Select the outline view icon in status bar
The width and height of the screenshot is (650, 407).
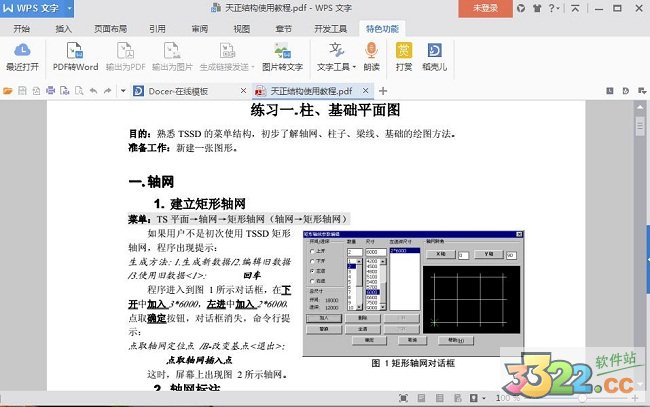[x=439, y=398]
